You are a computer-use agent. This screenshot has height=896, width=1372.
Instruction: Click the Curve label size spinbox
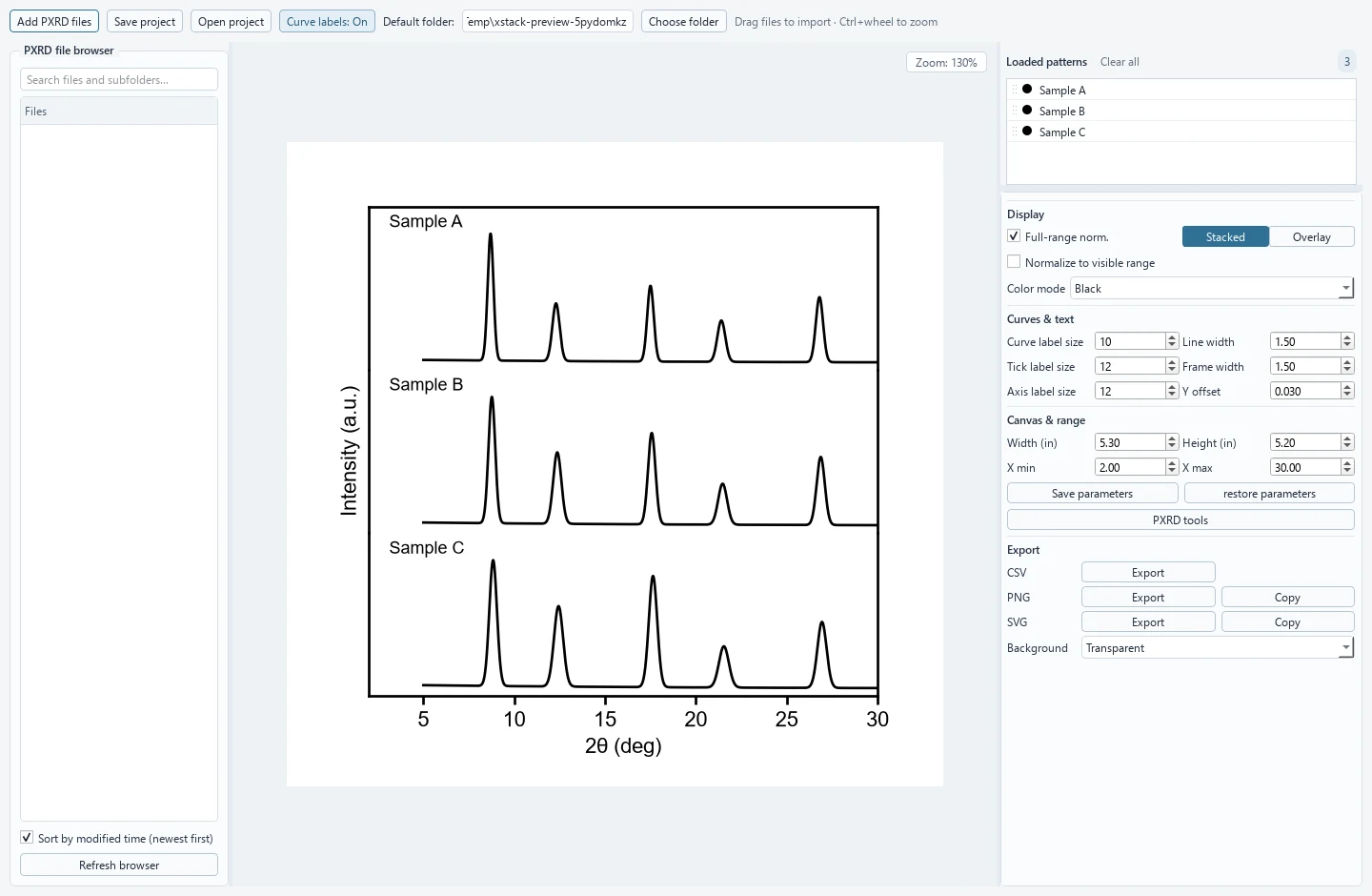(x=1137, y=341)
